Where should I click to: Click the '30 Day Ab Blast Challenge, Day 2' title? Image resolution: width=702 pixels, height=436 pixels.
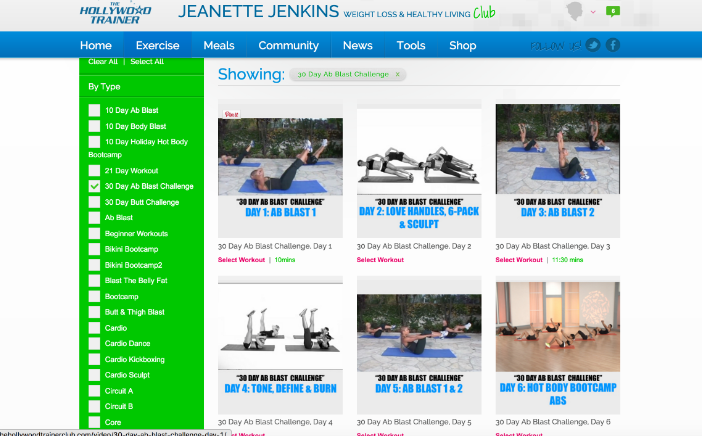[414, 246]
